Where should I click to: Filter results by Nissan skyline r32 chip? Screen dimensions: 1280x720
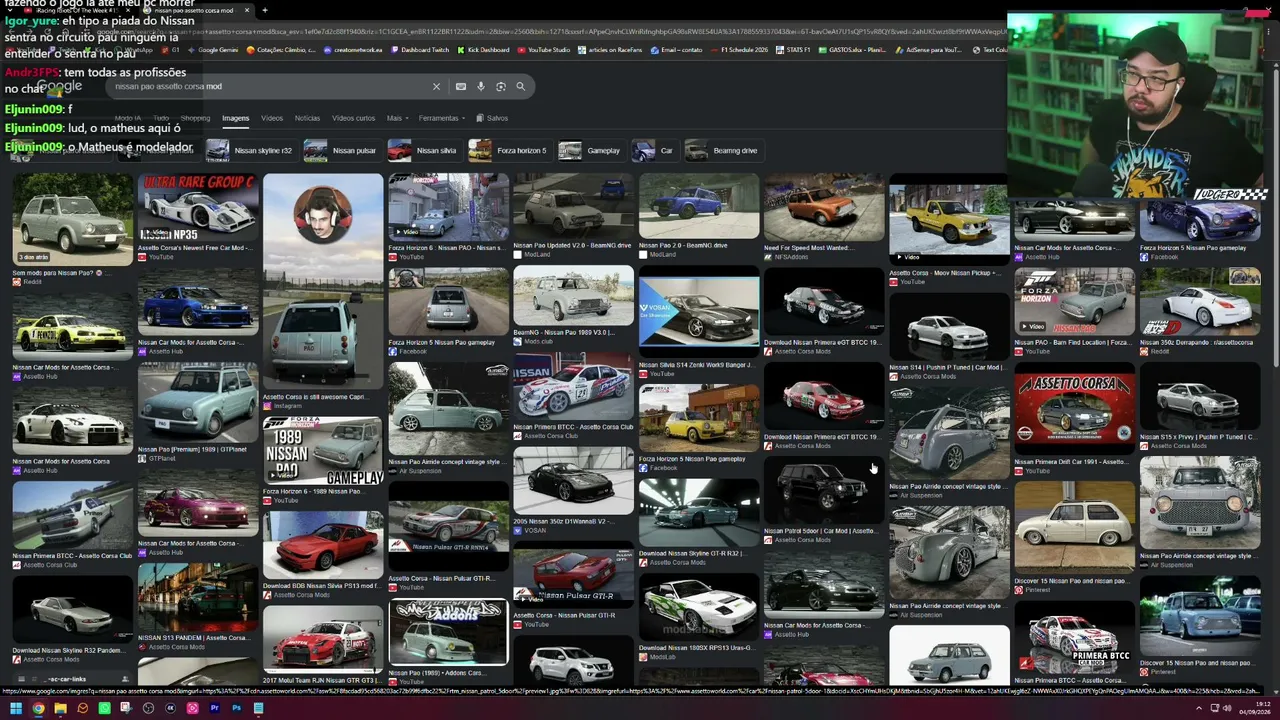click(x=250, y=150)
